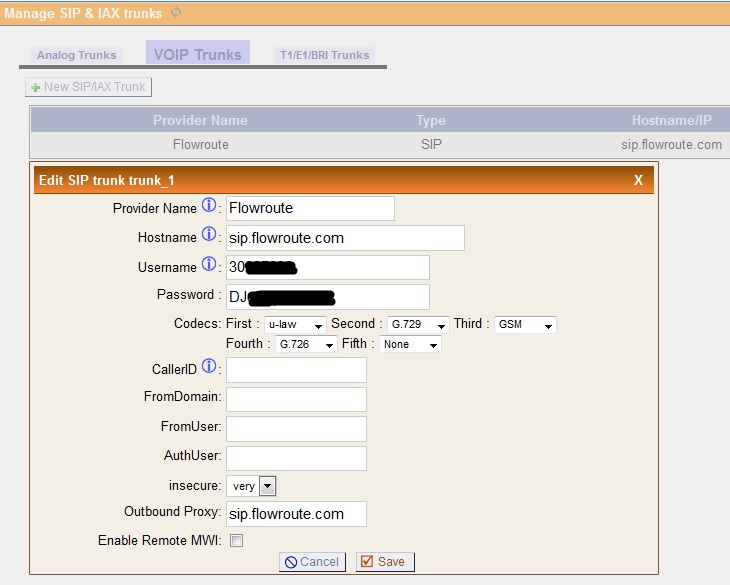This screenshot has width=730, height=585.
Task: Switch to the Analog Trunks tab
Action: (77, 55)
